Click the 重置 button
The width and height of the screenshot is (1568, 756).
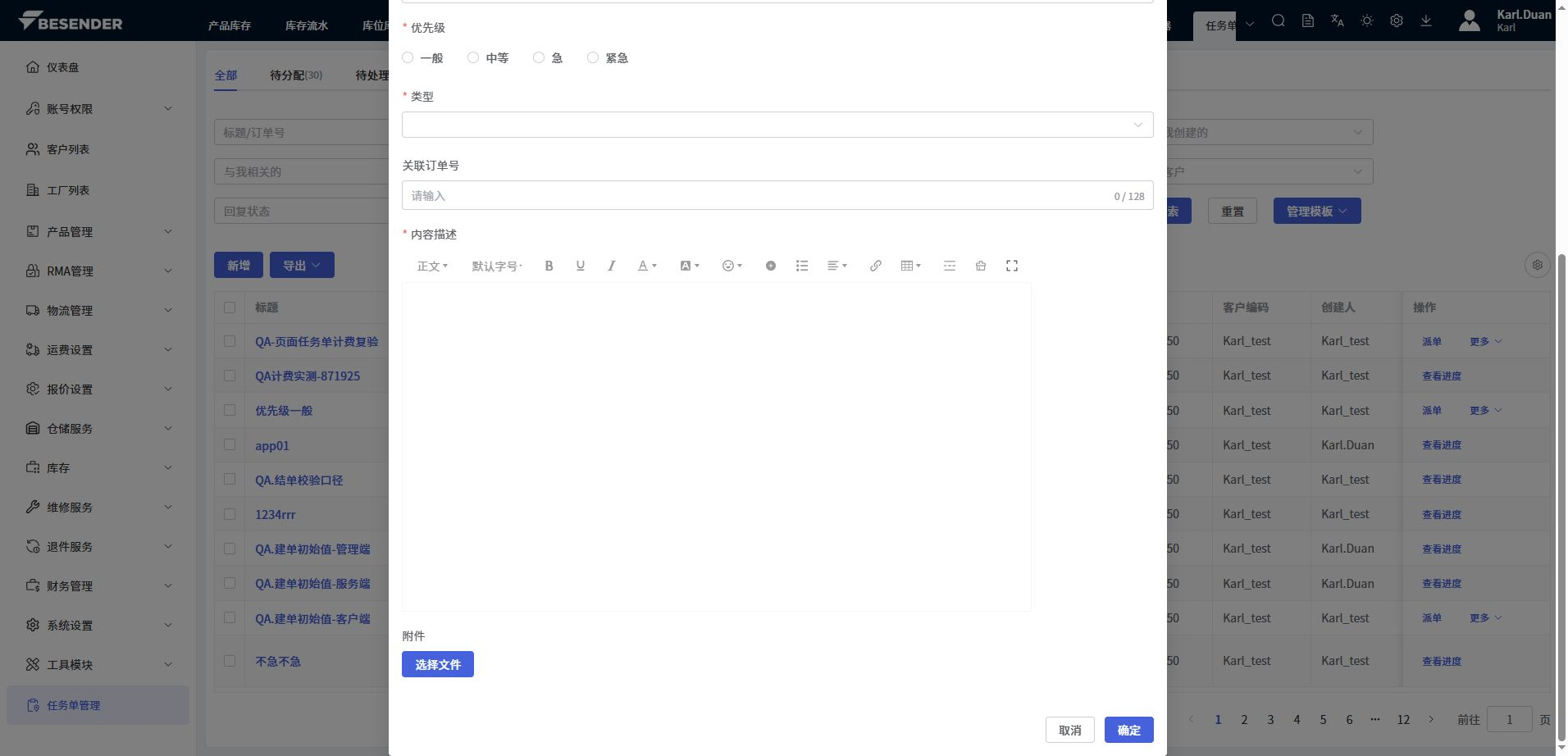[x=1233, y=211]
